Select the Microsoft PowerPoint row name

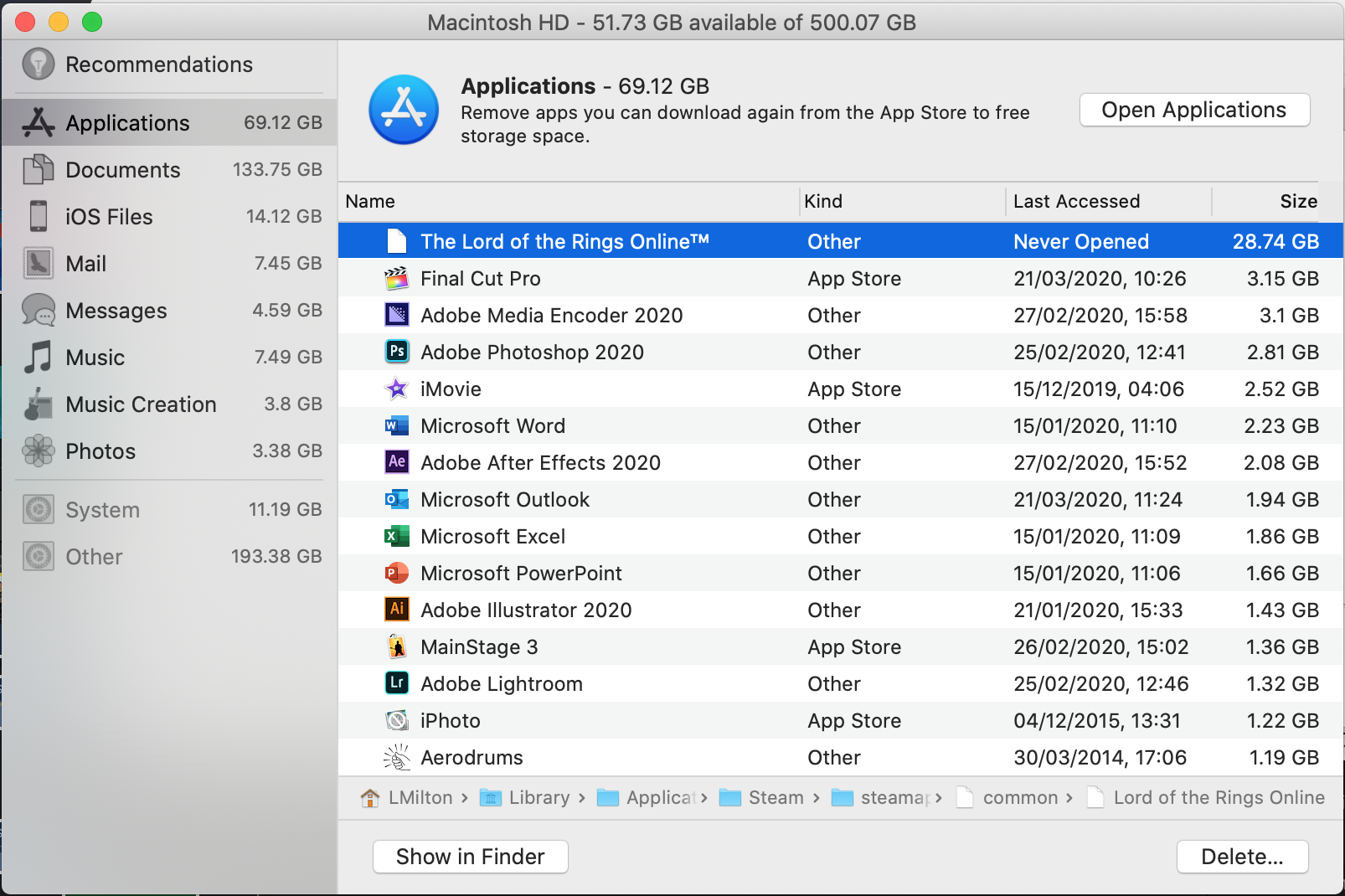click(x=521, y=573)
